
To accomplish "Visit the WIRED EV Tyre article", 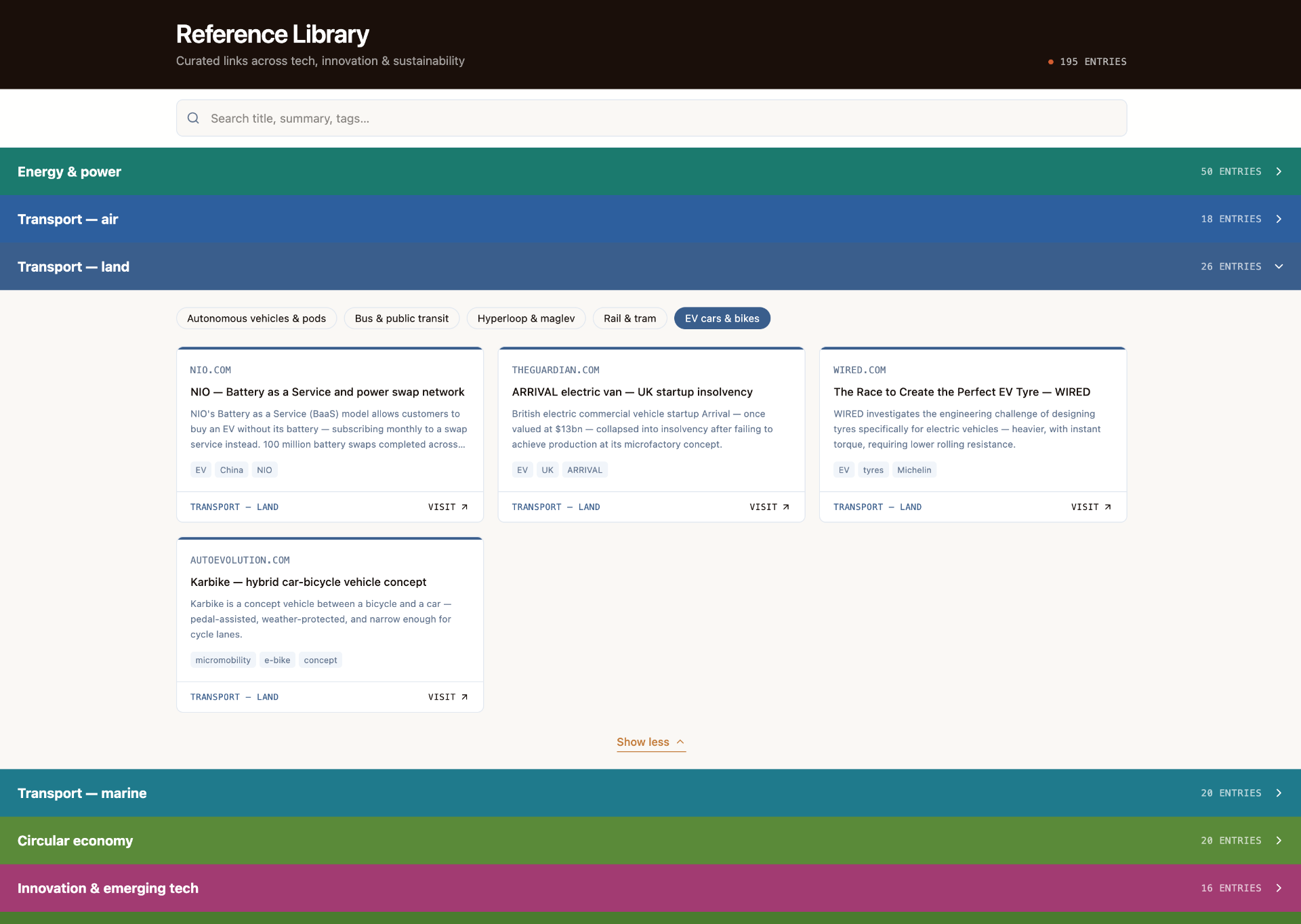I will click(1091, 507).
